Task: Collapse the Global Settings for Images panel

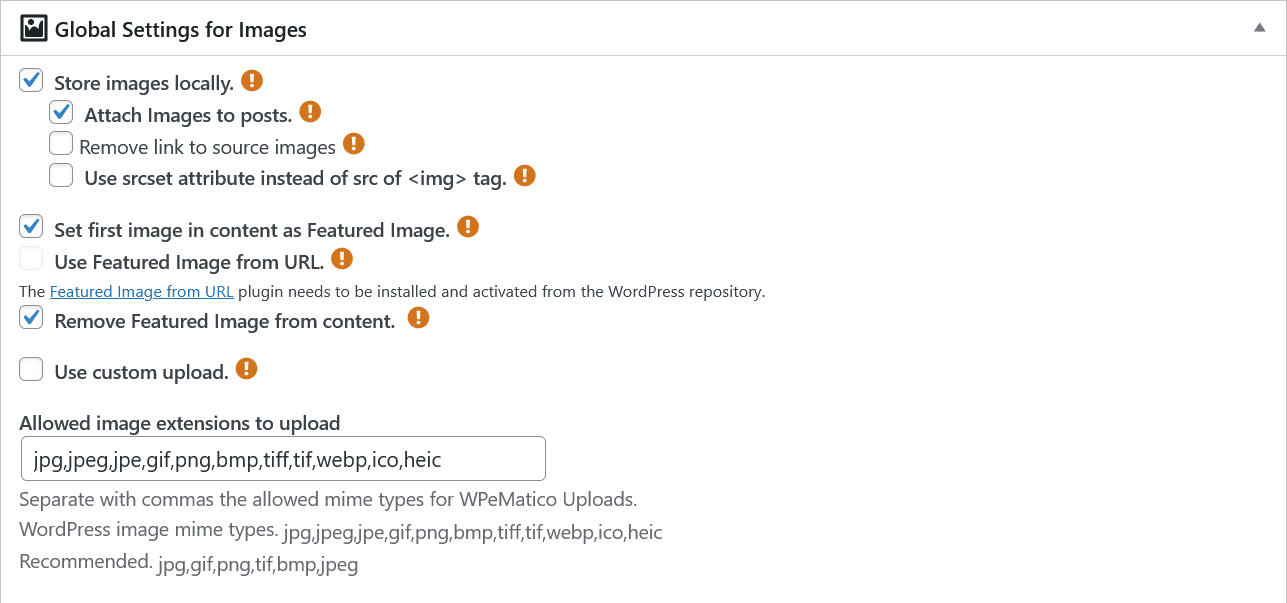Action: 1260,28
